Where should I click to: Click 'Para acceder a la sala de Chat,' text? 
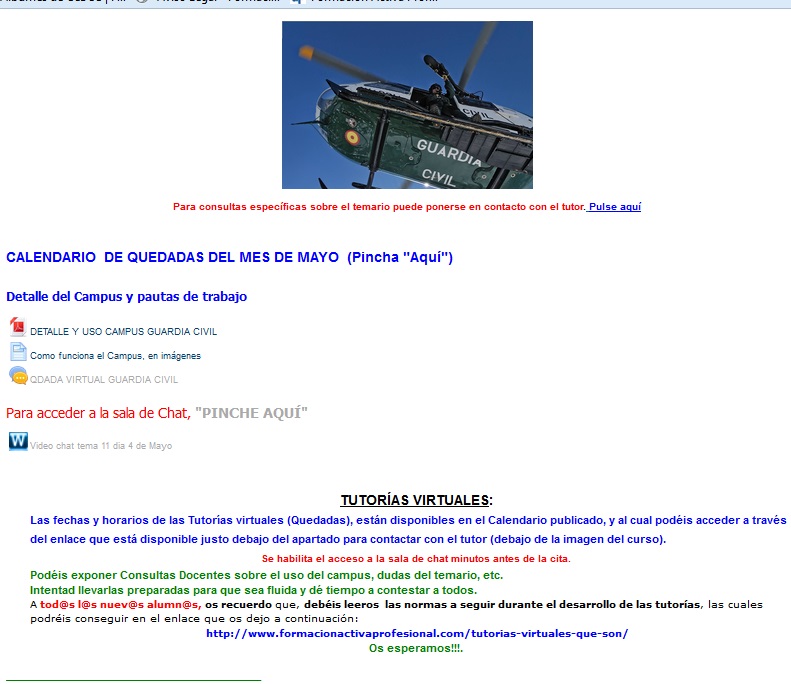coord(98,413)
